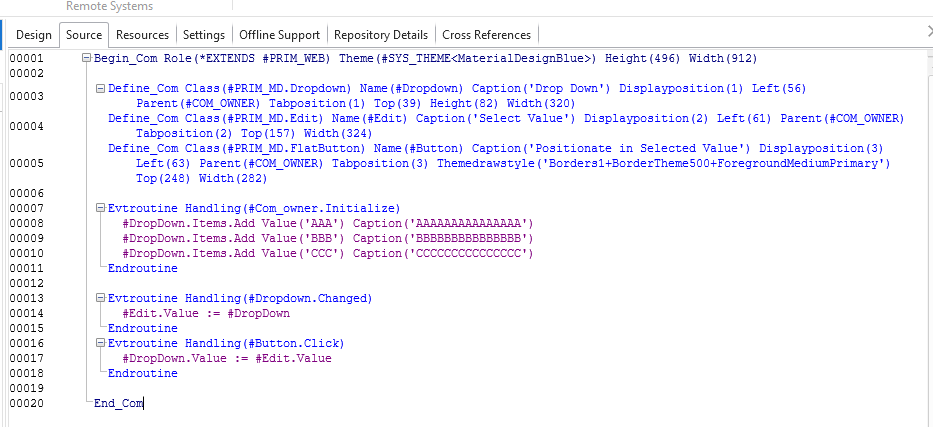
Task: Collapse the Begin_Com block on line 1
Action: (87, 59)
